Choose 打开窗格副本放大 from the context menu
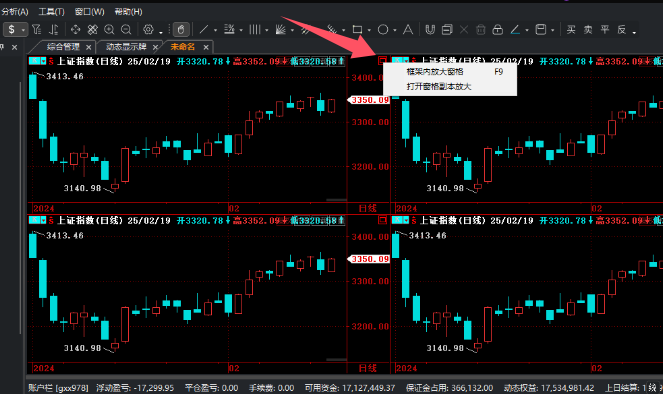 tap(450, 87)
